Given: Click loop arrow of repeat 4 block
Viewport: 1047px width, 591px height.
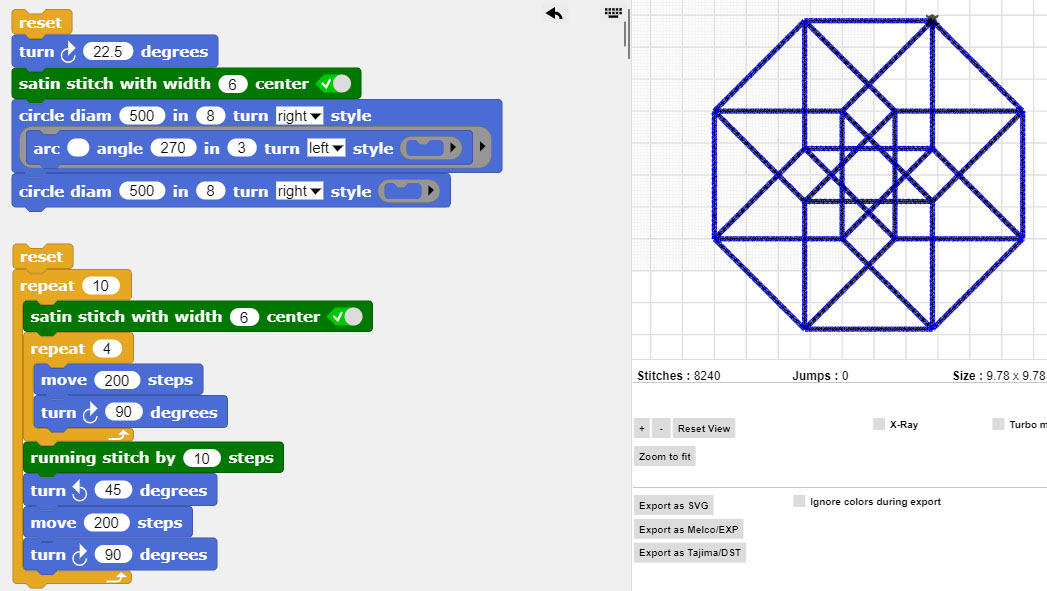Looking at the screenshot, I should pos(118,435).
